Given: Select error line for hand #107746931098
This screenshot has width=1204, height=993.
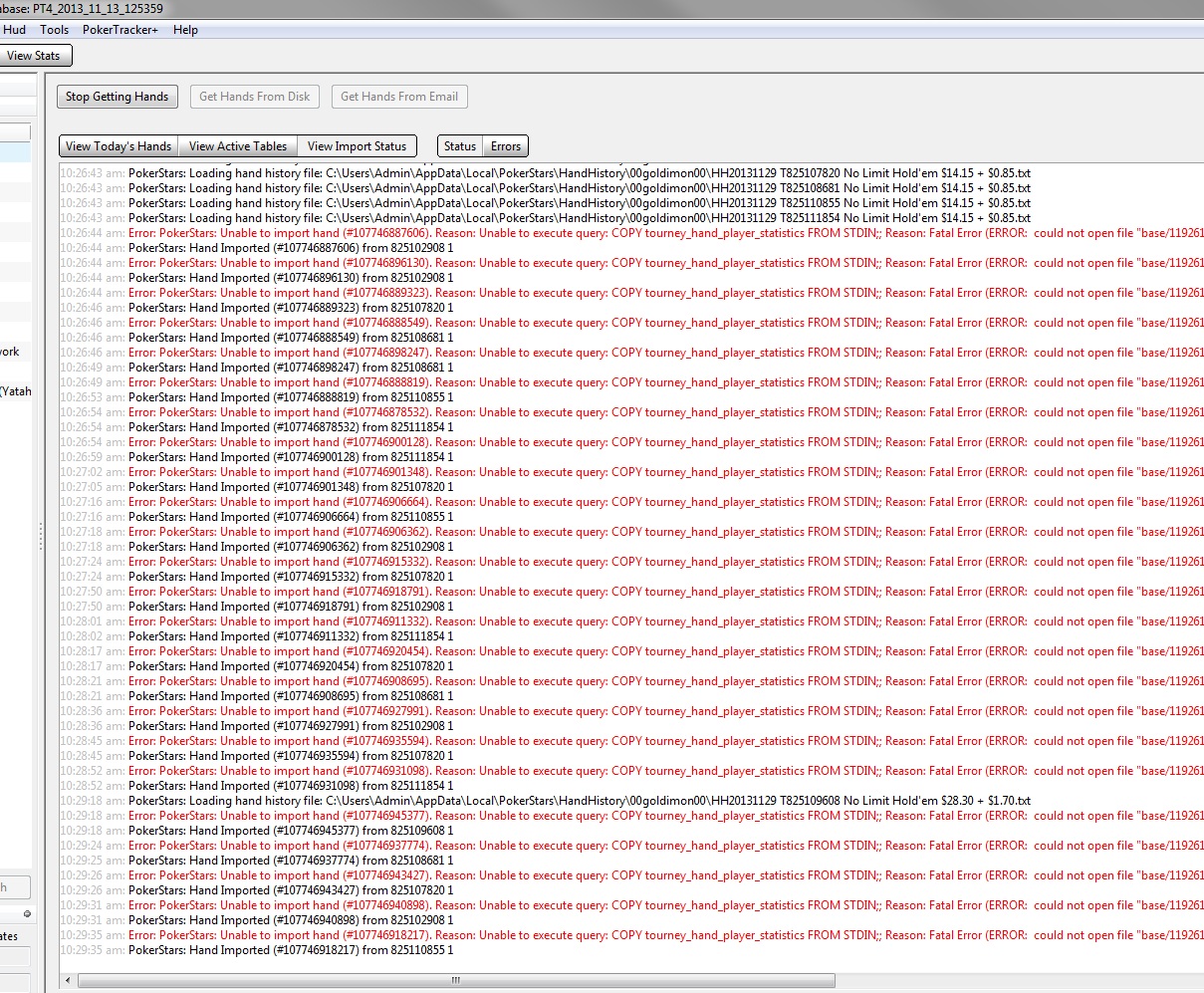Looking at the screenshot, I should click(x=631, y=771).
